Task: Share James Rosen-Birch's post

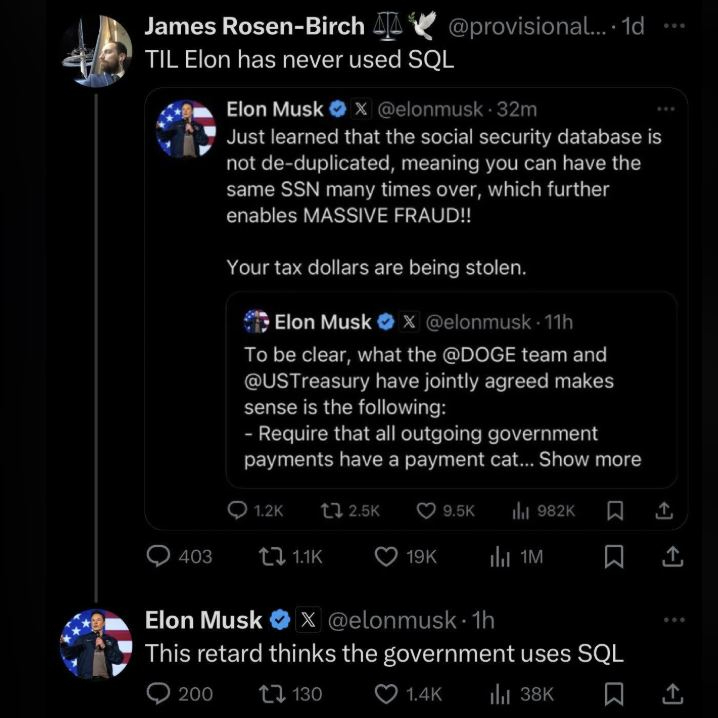Action: (673, 556)
